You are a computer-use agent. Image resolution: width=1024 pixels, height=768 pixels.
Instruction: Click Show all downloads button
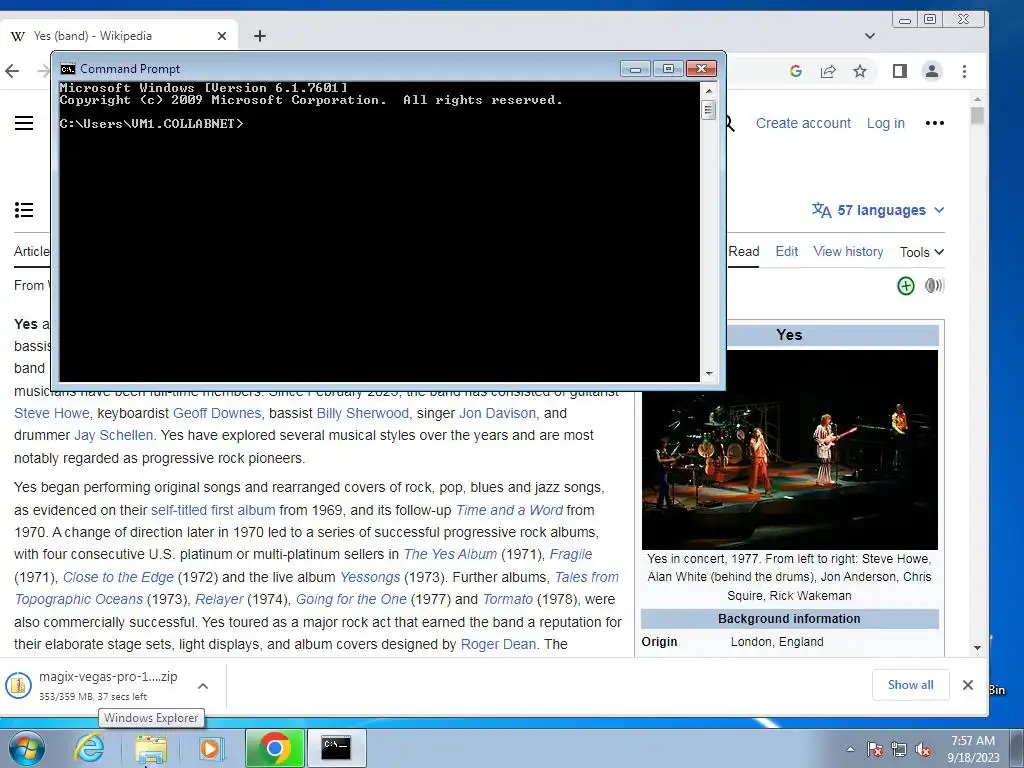pos(910,685)
